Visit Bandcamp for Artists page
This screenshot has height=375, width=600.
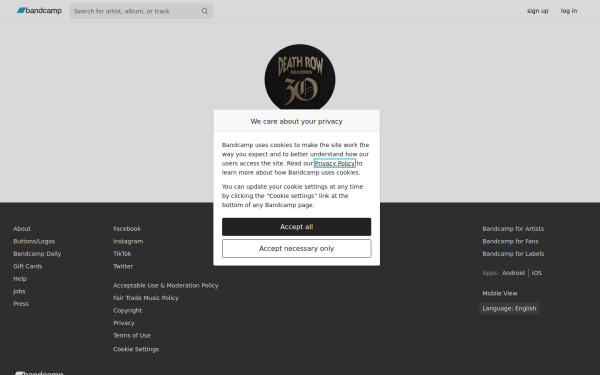pos(513,229)
